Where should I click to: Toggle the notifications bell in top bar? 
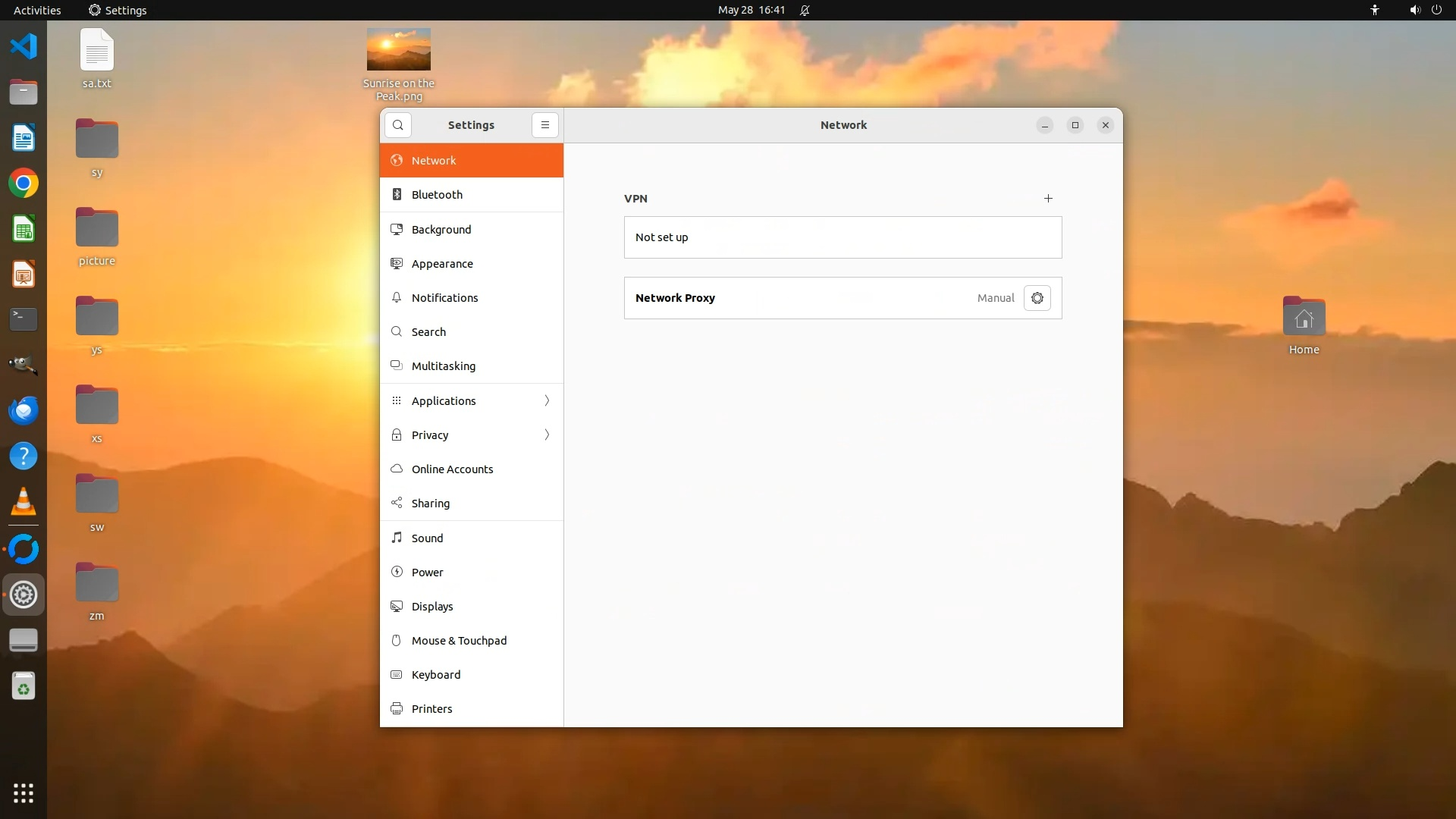[x=805, y=10]
